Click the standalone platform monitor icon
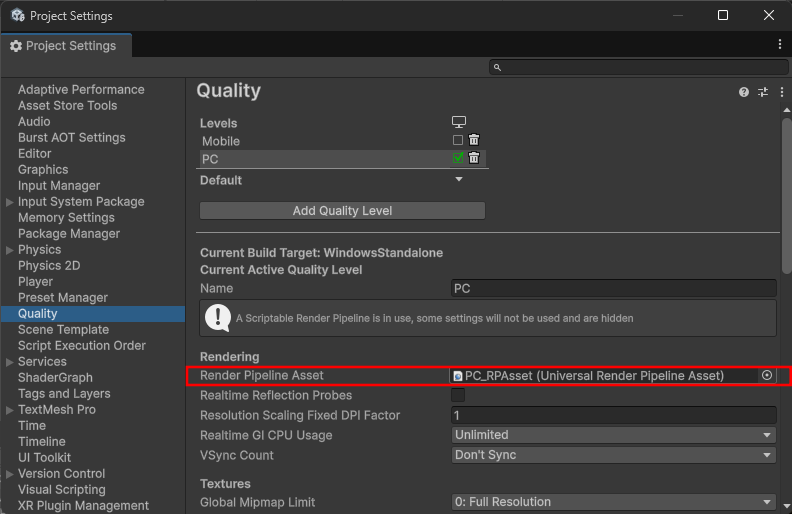Image resolution: width=792 pixels, height=514 pixels. pyautogui.click(x=459, y=122)
